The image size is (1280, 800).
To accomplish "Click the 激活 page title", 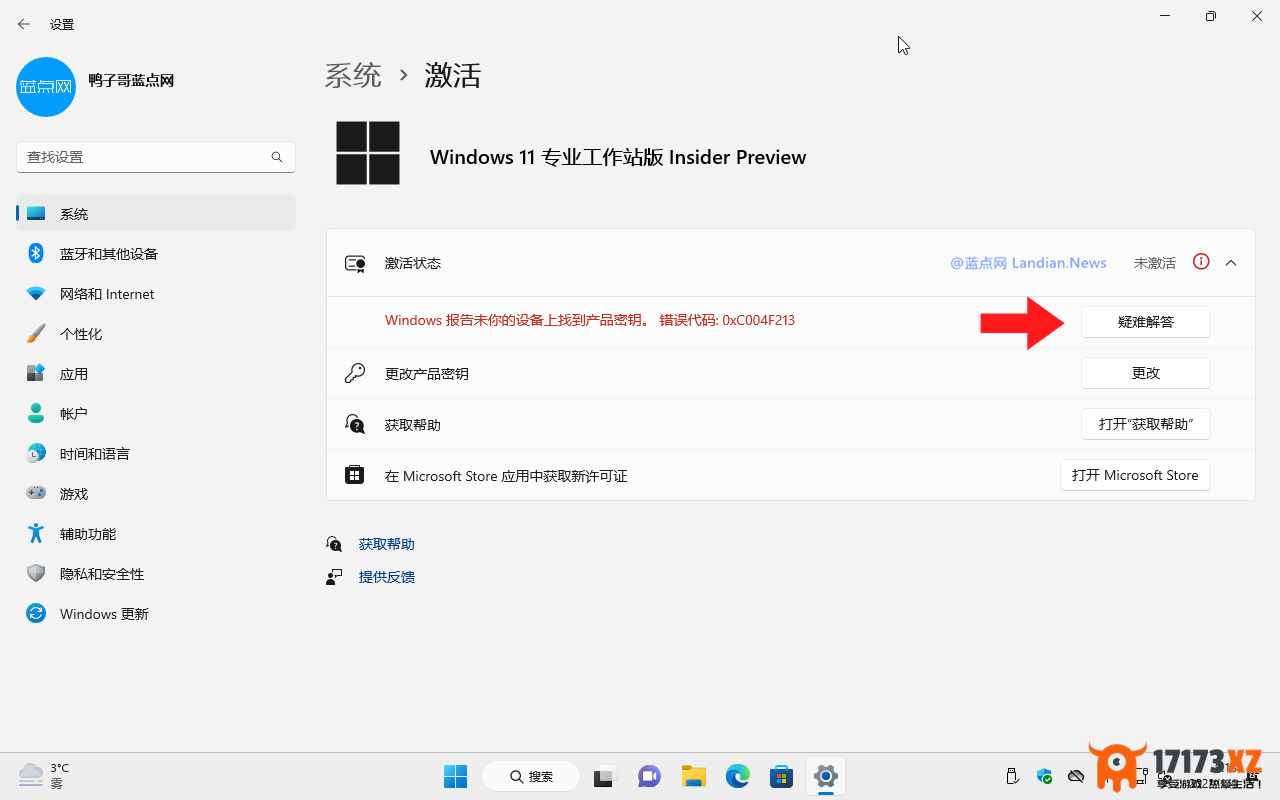I will coord(453,75).
